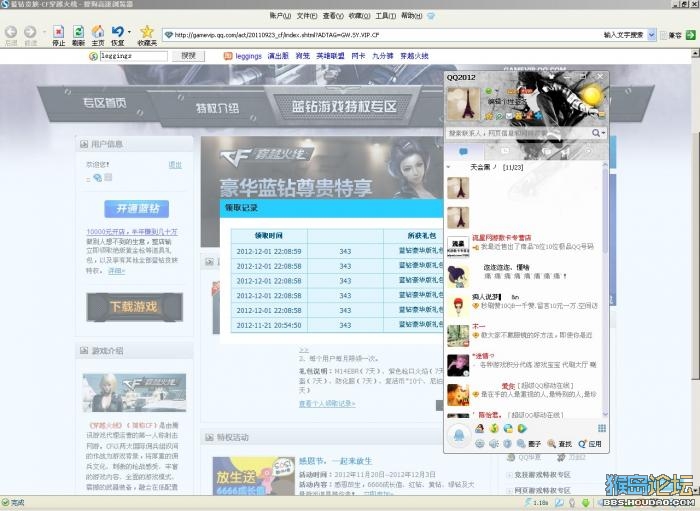This screenshot has width=700, height=511.
Task: Go to home page via 主页 icon
Action: [98, 32]
